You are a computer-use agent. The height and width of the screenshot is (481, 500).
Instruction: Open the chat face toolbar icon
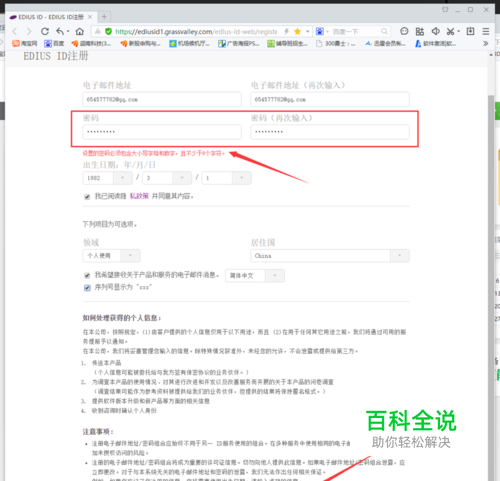click(404, 31)
